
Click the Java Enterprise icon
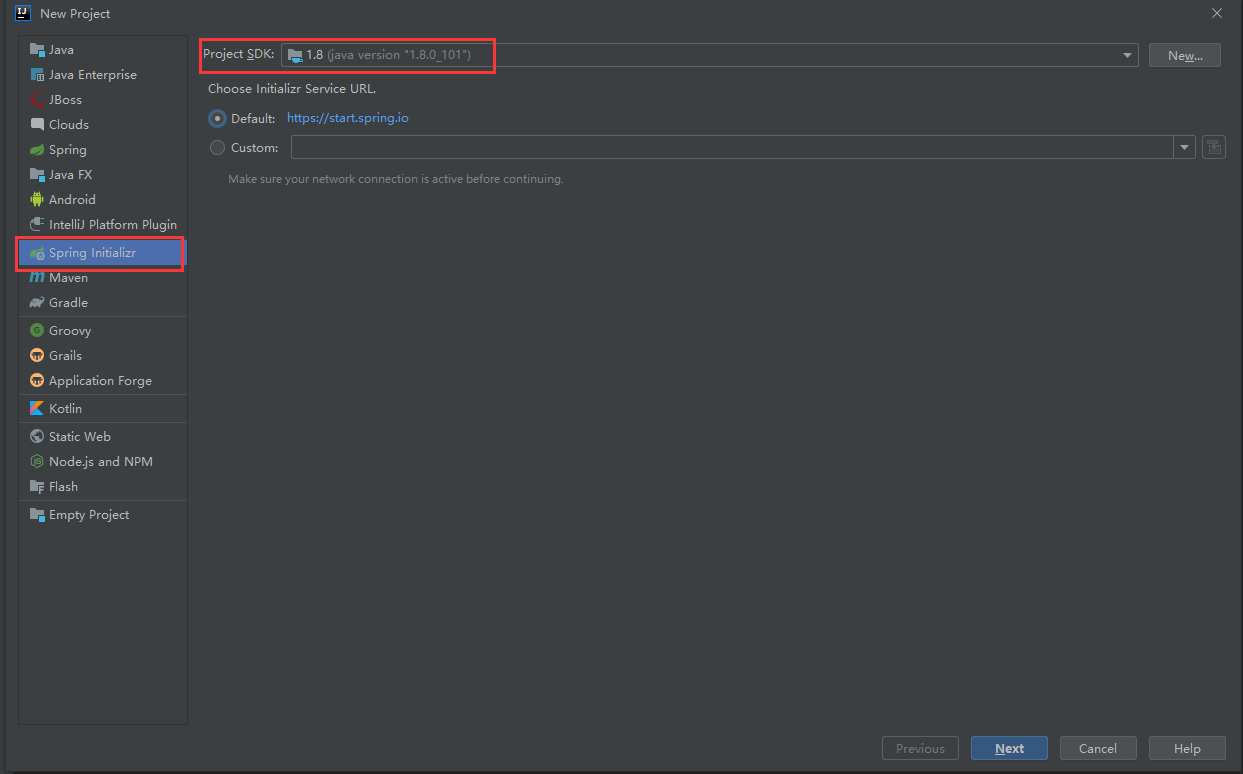[x=37, y=75]
